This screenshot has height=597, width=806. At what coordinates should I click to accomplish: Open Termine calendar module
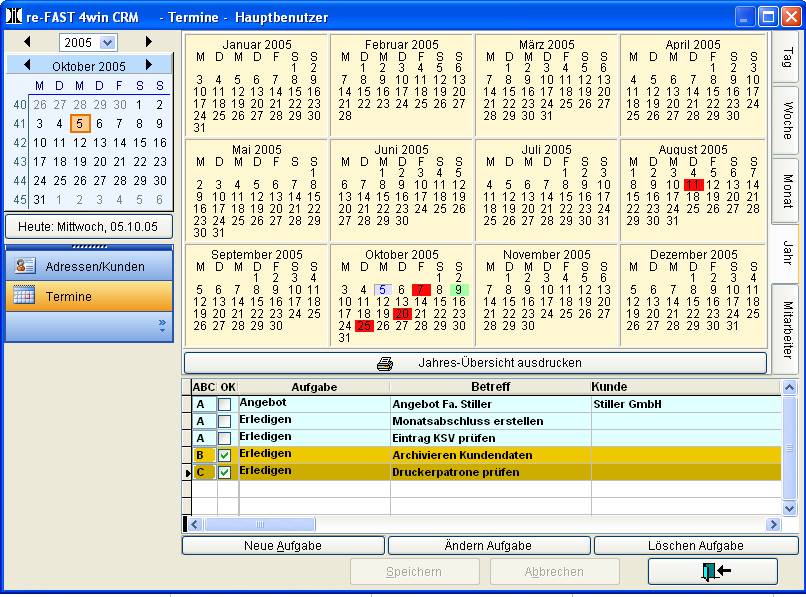(x=89, y=296)
